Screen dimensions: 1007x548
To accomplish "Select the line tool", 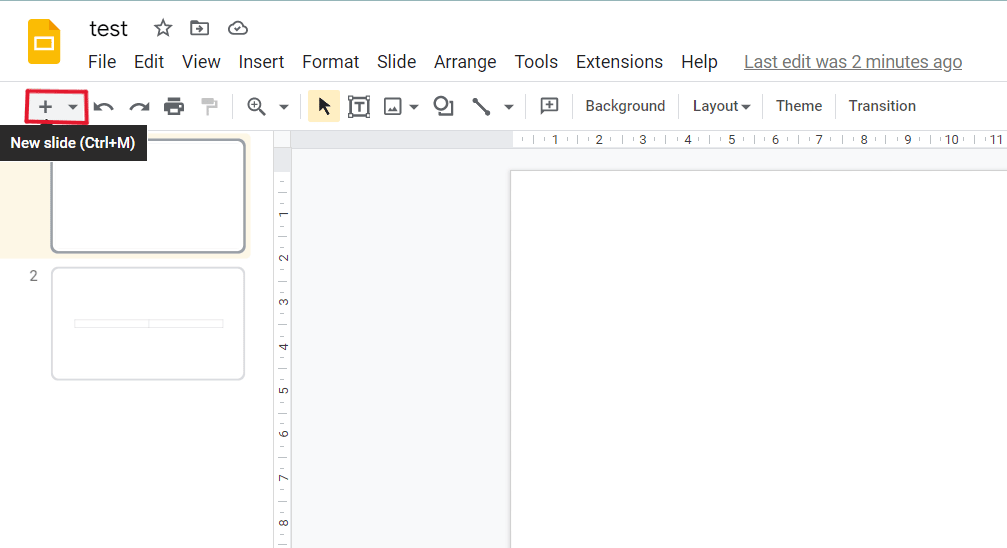I will (x=481, y=106).
